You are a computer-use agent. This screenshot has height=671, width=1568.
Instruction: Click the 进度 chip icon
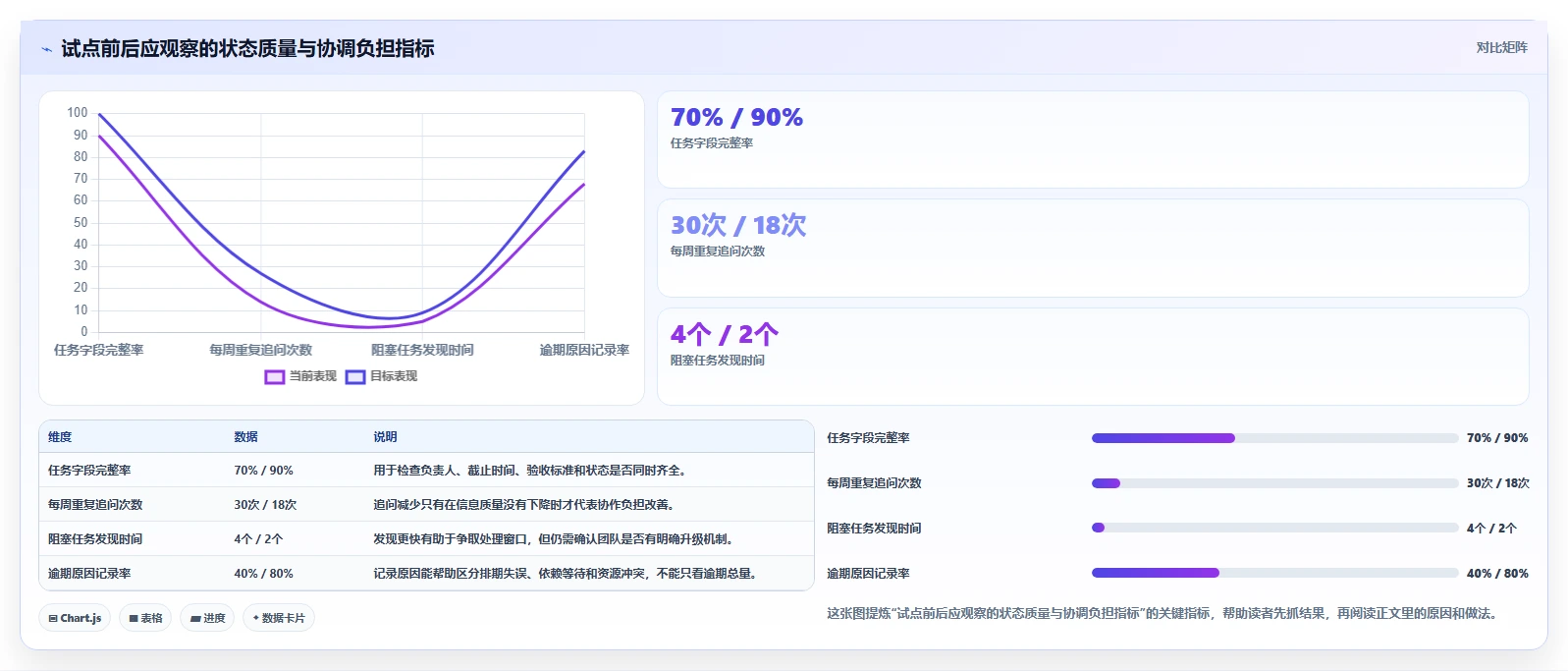click(x=195, y=619)
